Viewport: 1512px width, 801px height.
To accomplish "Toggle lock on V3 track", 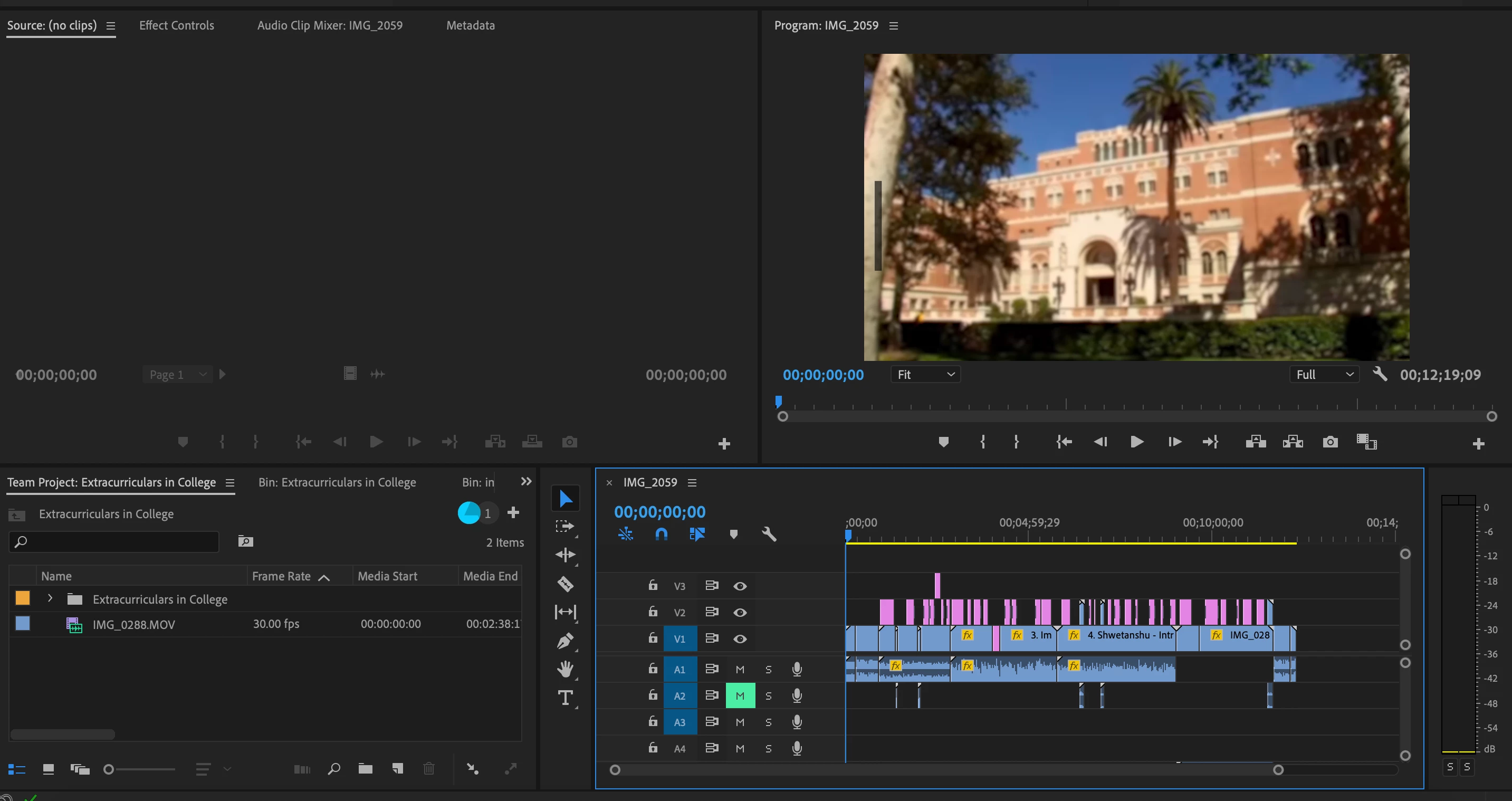I will (653, 586).
